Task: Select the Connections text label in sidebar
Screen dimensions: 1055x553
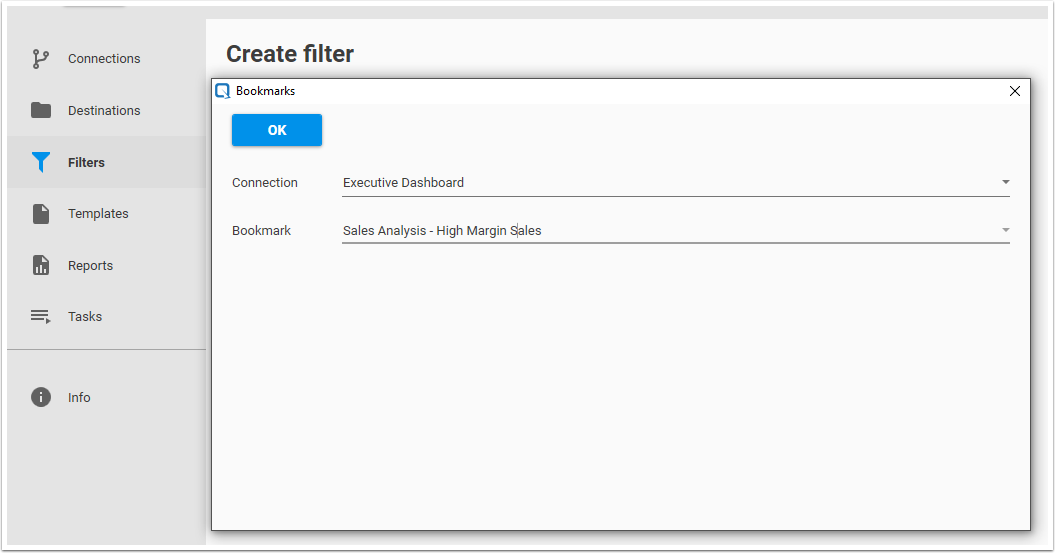Action: 104,59
